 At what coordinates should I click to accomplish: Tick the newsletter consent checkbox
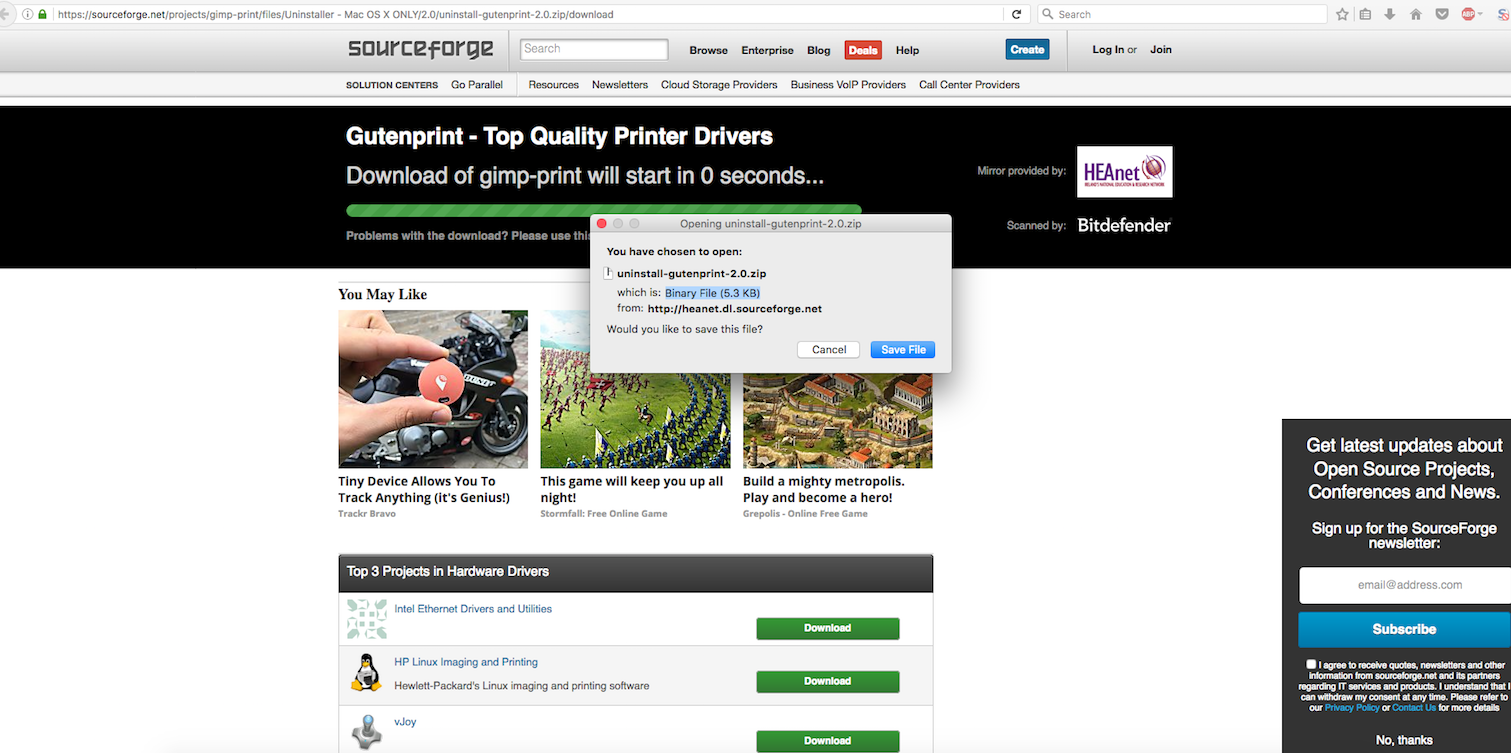point(1311,664)
